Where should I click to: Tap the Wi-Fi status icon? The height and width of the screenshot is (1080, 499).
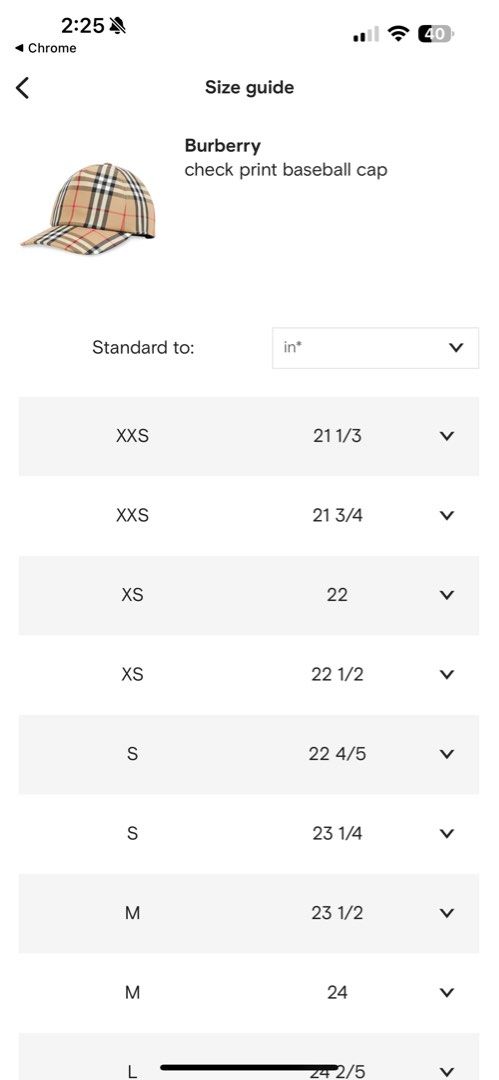pyautogui.click(x=398, y=33)
